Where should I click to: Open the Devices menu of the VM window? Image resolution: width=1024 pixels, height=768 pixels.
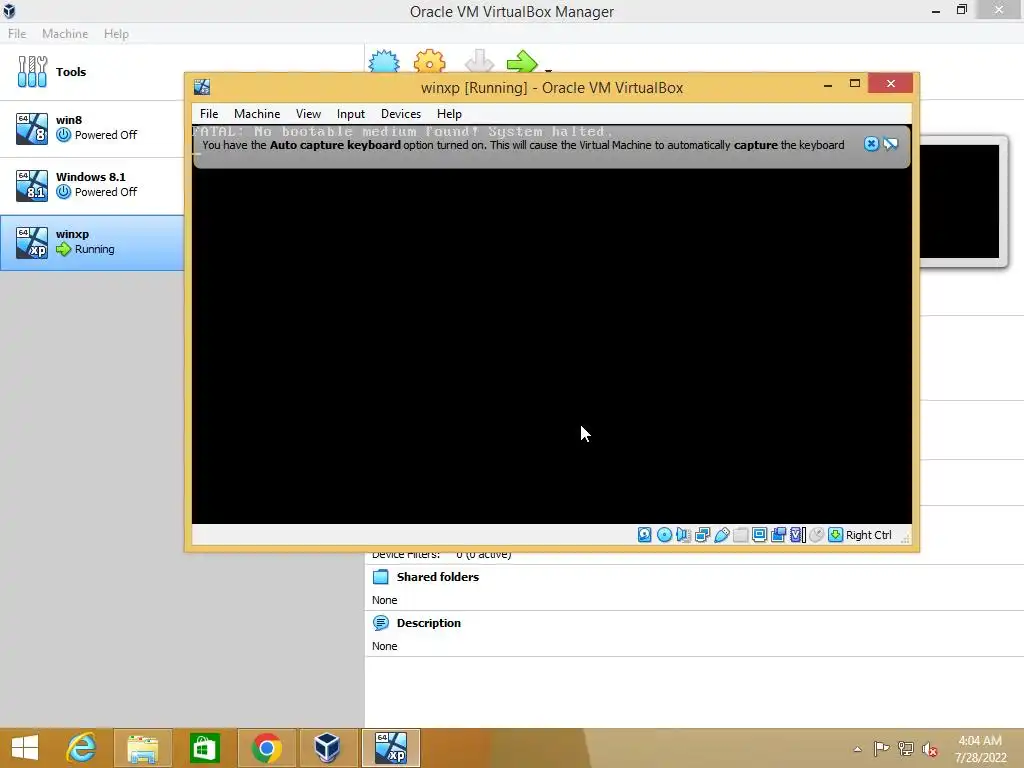point(401,114)
